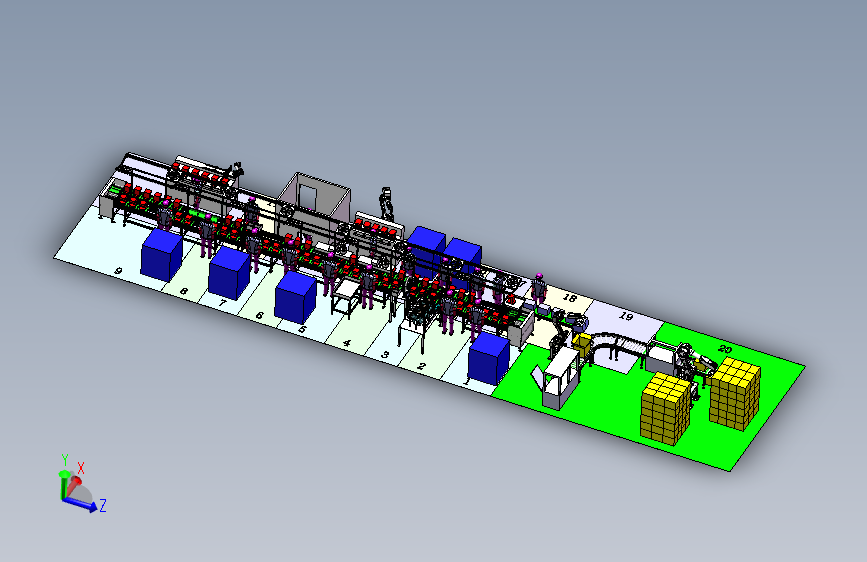The height and width of the screenshot is (562, 867).
Task: Select the floor zone label "19"
Action: coord(626,316)
